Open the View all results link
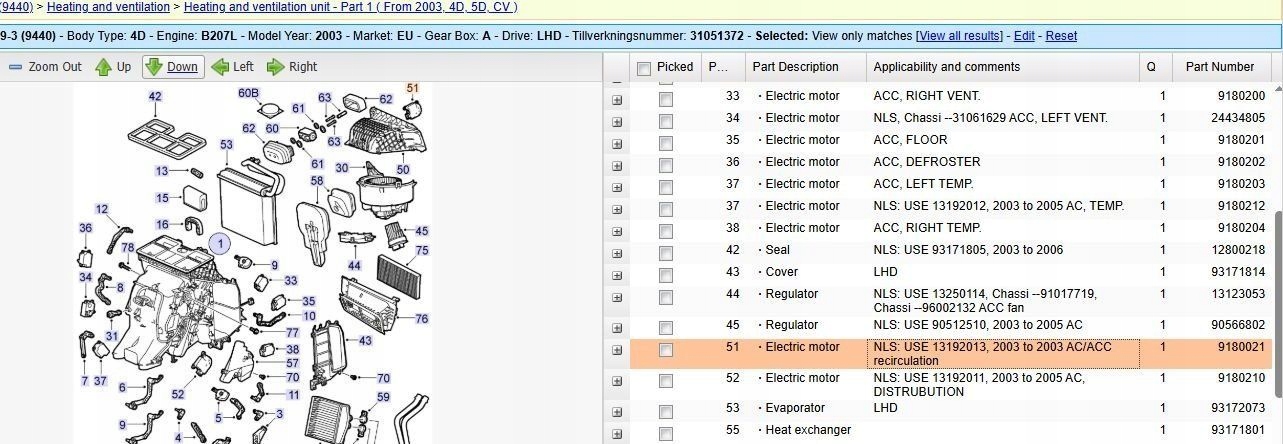Image resolution: width=1283 pixels, height=444 pixels. click(960, 36)
